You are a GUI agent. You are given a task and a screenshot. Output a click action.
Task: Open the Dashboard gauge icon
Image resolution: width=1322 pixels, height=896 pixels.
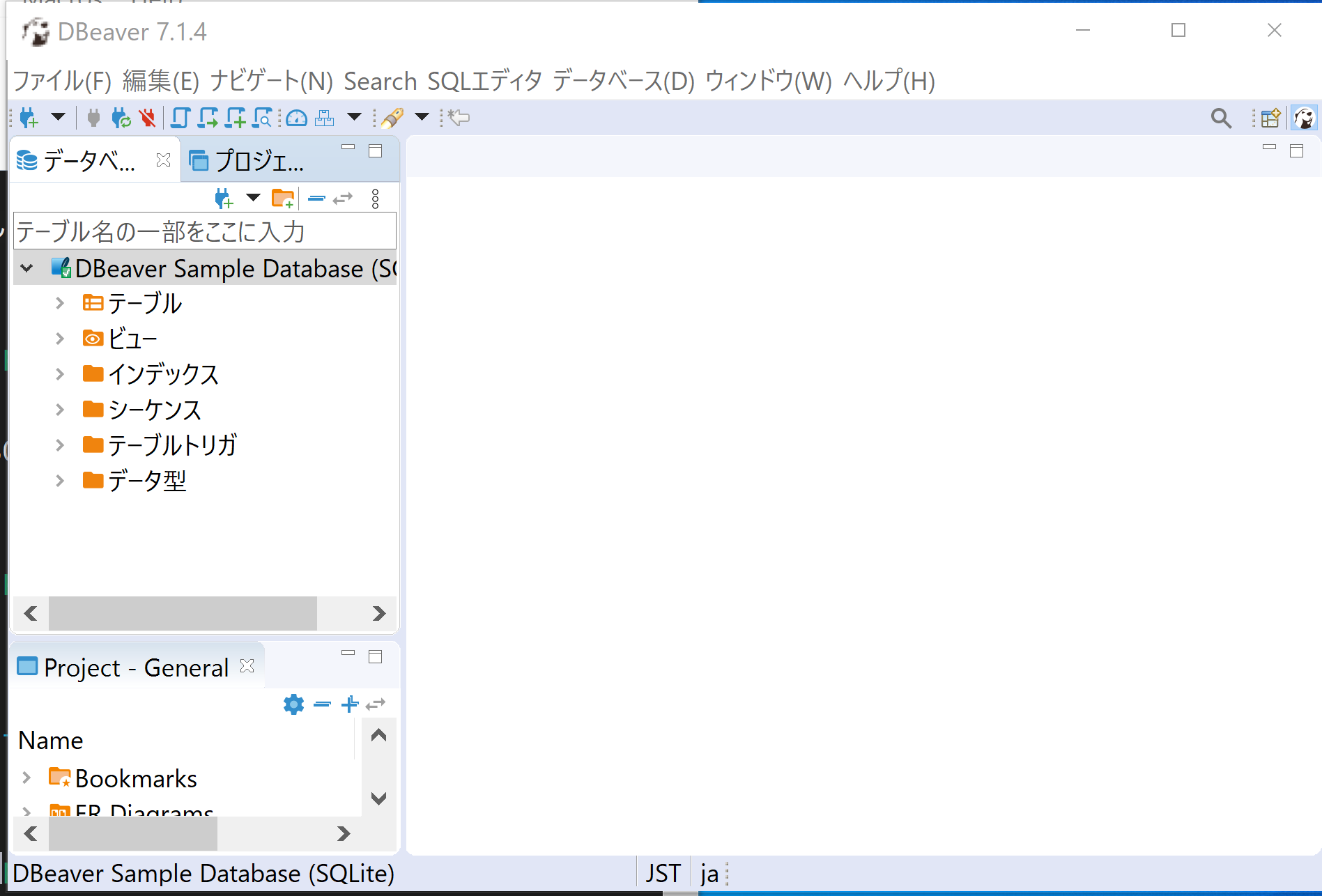[297, 118]
